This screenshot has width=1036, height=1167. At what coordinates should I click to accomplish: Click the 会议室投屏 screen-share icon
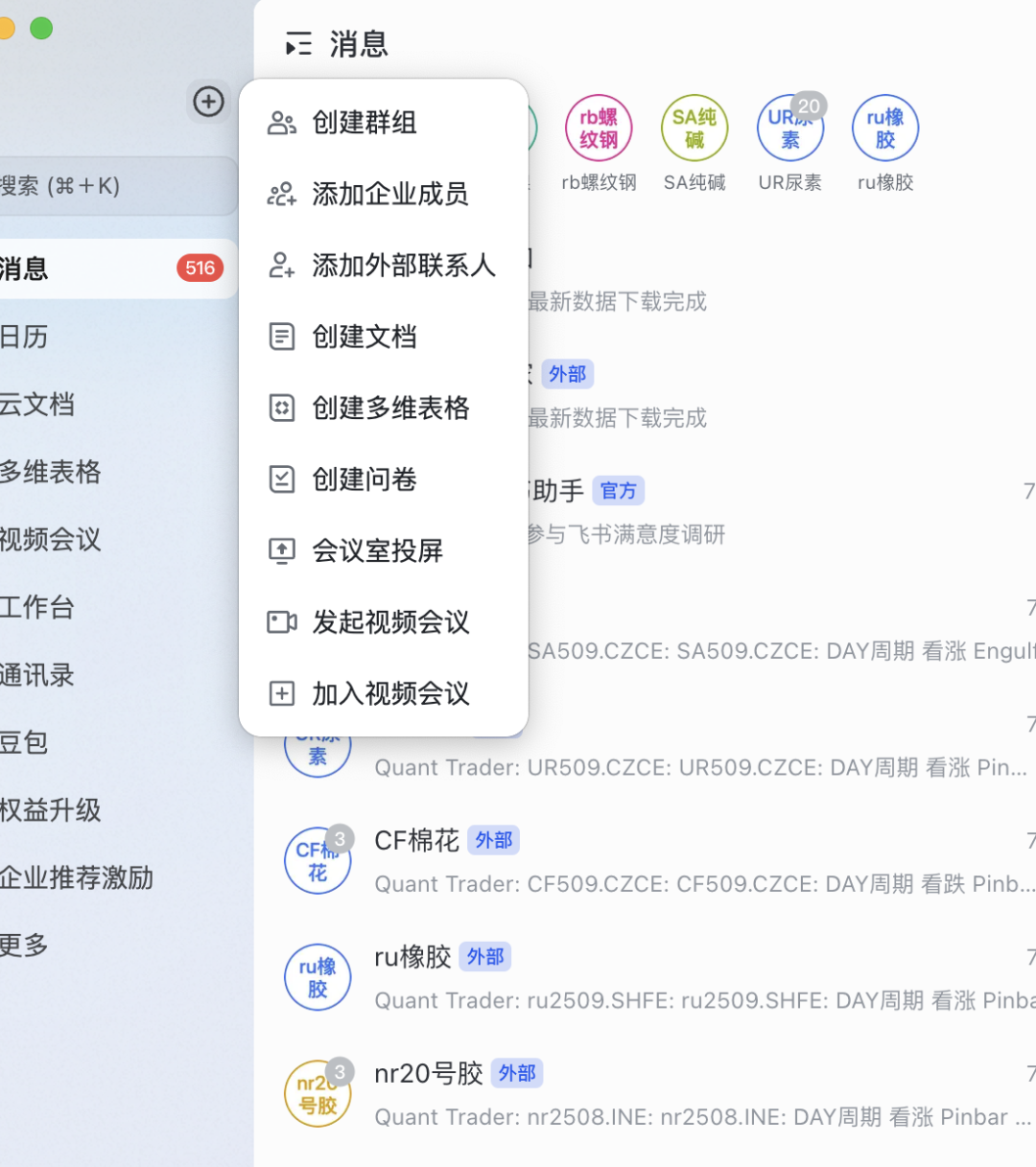pos(281,550)
